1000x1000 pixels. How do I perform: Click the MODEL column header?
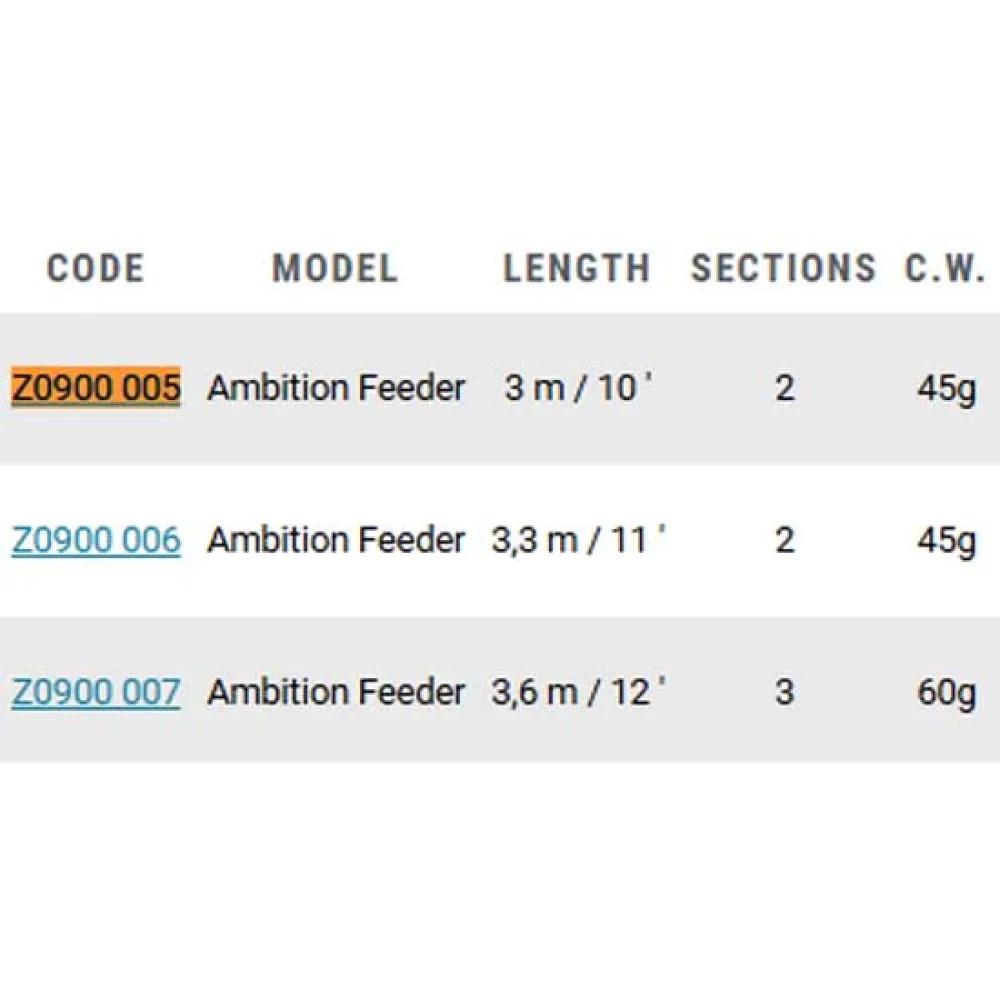[x=335, y=268]
